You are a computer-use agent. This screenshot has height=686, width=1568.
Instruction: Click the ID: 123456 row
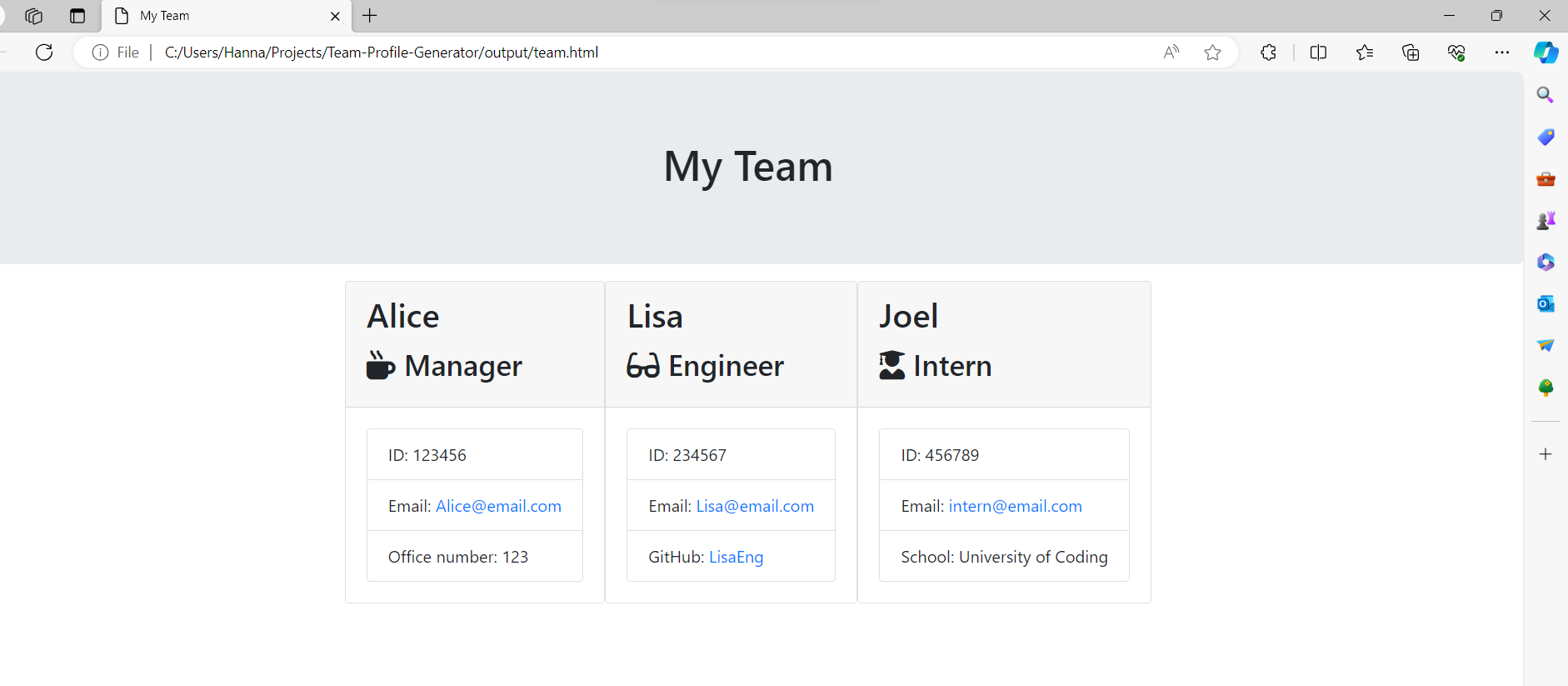tap(475, 454)
